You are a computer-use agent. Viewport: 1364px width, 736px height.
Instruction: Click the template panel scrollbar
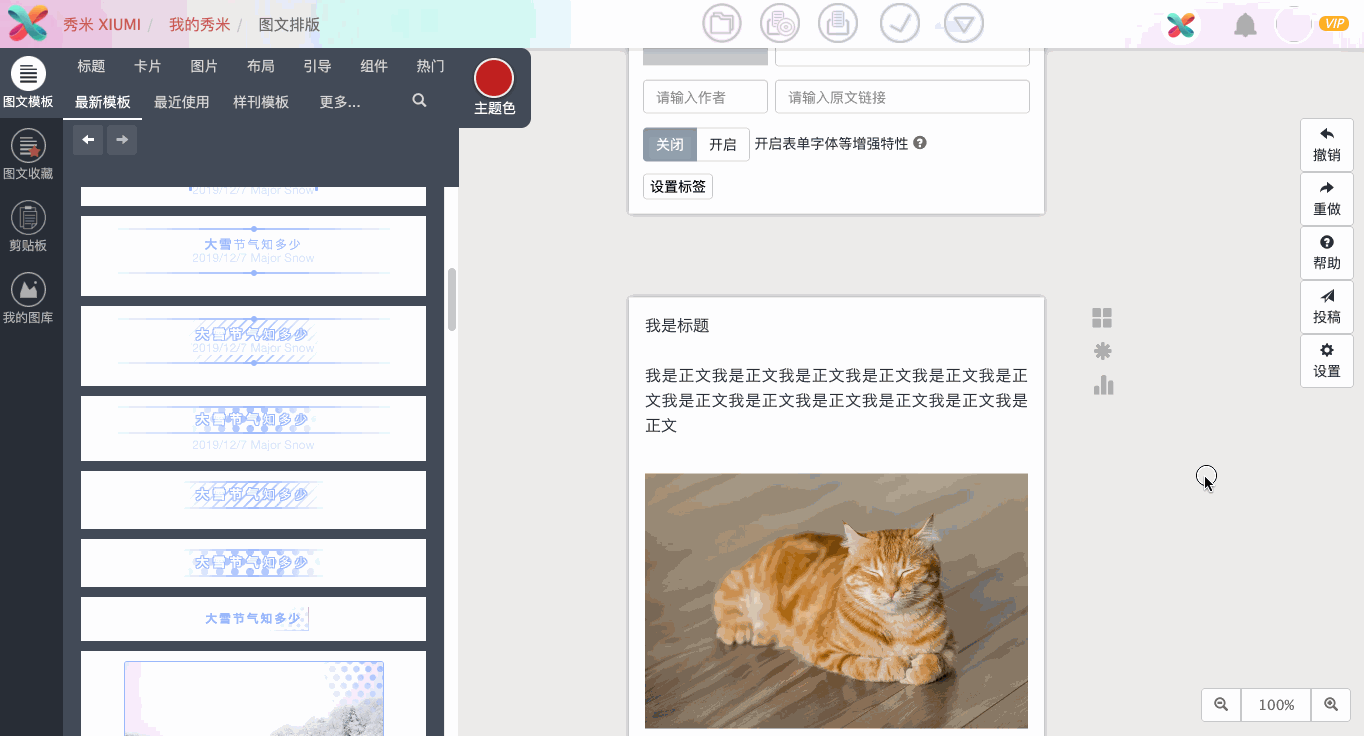click(x=452, y=299)
